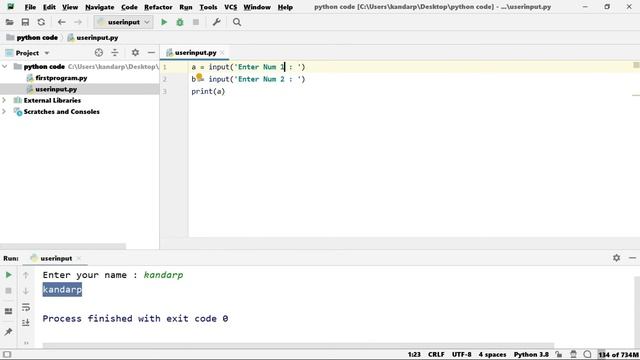Click the inspector hat icon in status bar
The width and height of the screenshot is (640, 360).
click(573, 354)
